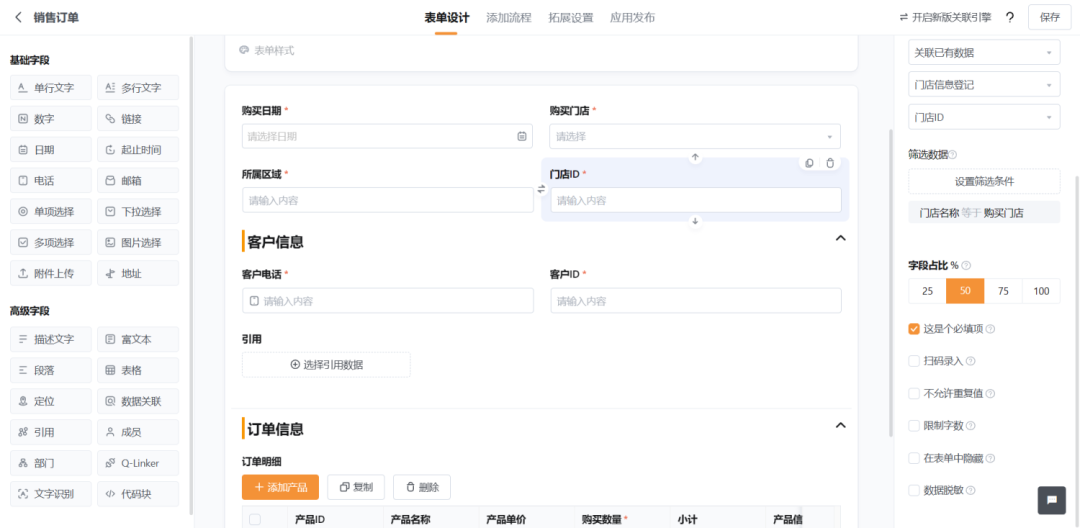Add a 代码块 field
1080x528 pixels.
click(138, 494)
